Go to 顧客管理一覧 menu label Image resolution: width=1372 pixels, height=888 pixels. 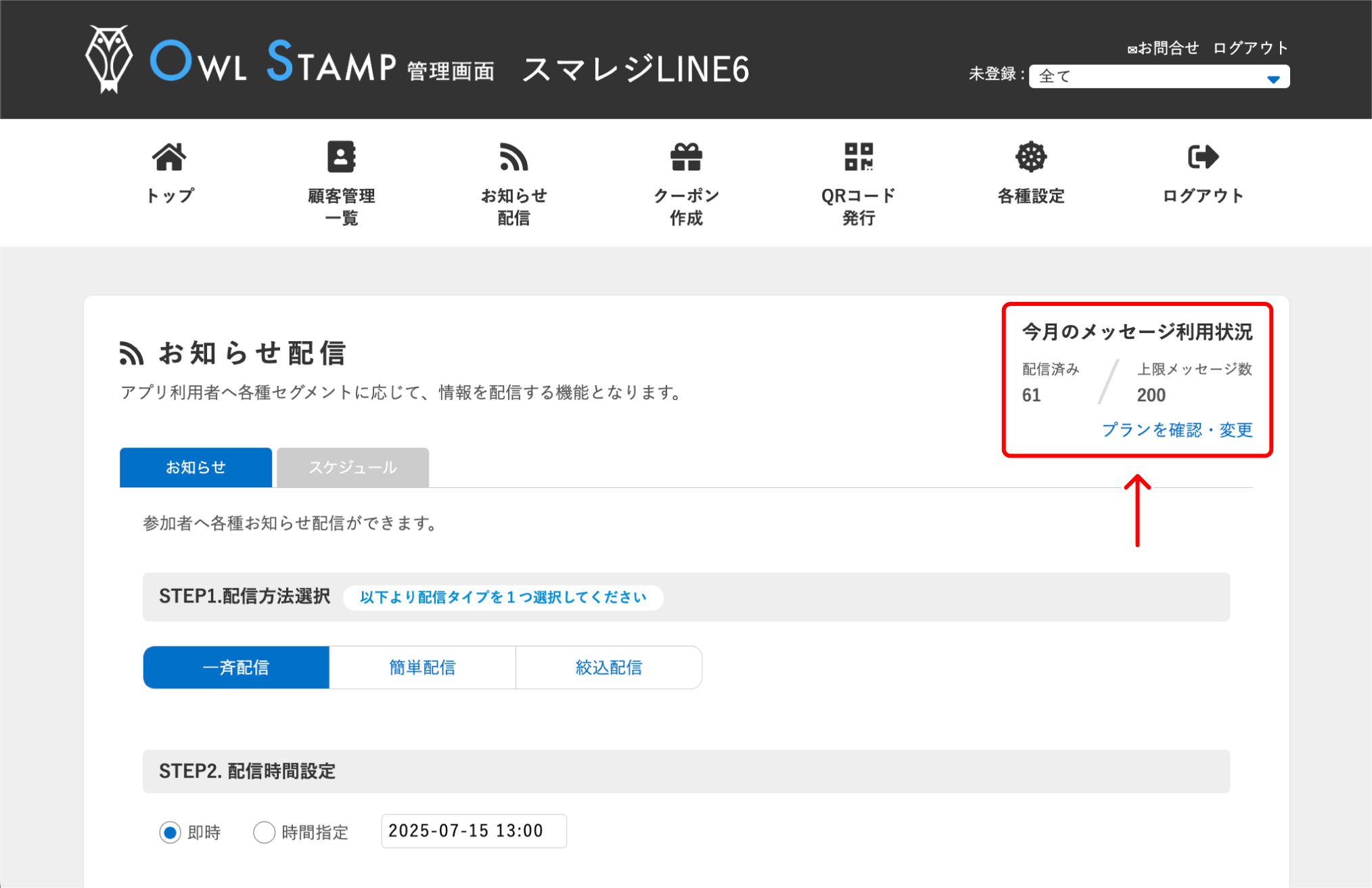point(342,207)
